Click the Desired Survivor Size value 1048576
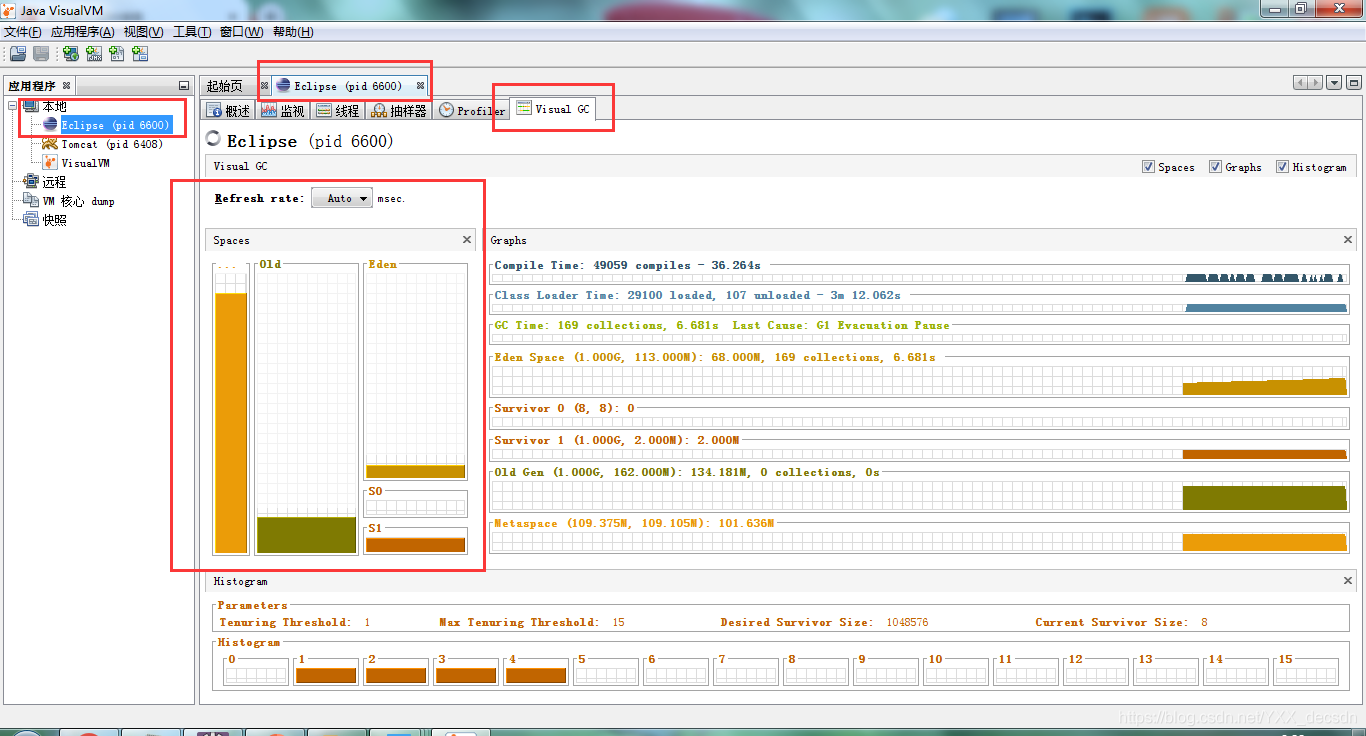The image size is (1366, 736). pyautogui.click(x=907, y=622)
